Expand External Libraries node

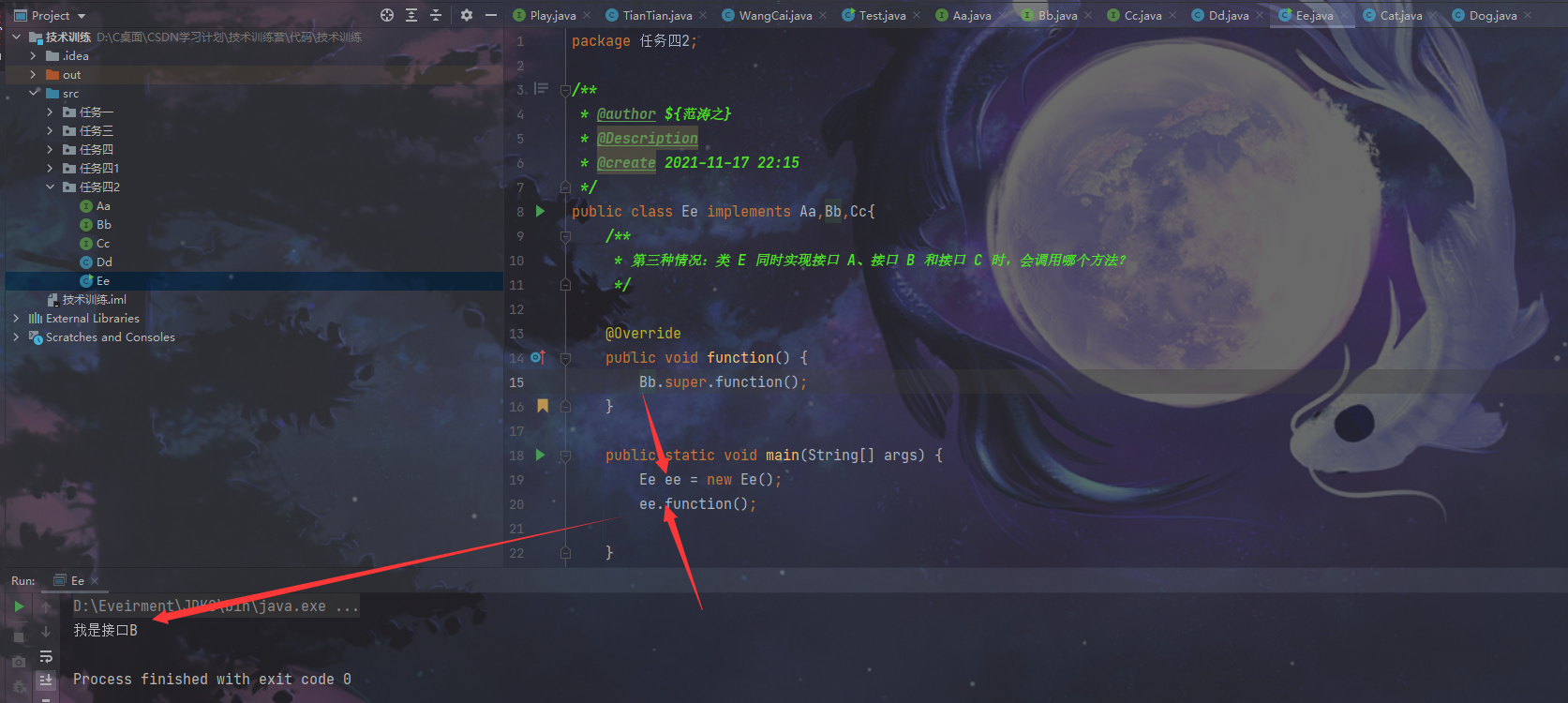pyautogui.click(x=17, y=318)
